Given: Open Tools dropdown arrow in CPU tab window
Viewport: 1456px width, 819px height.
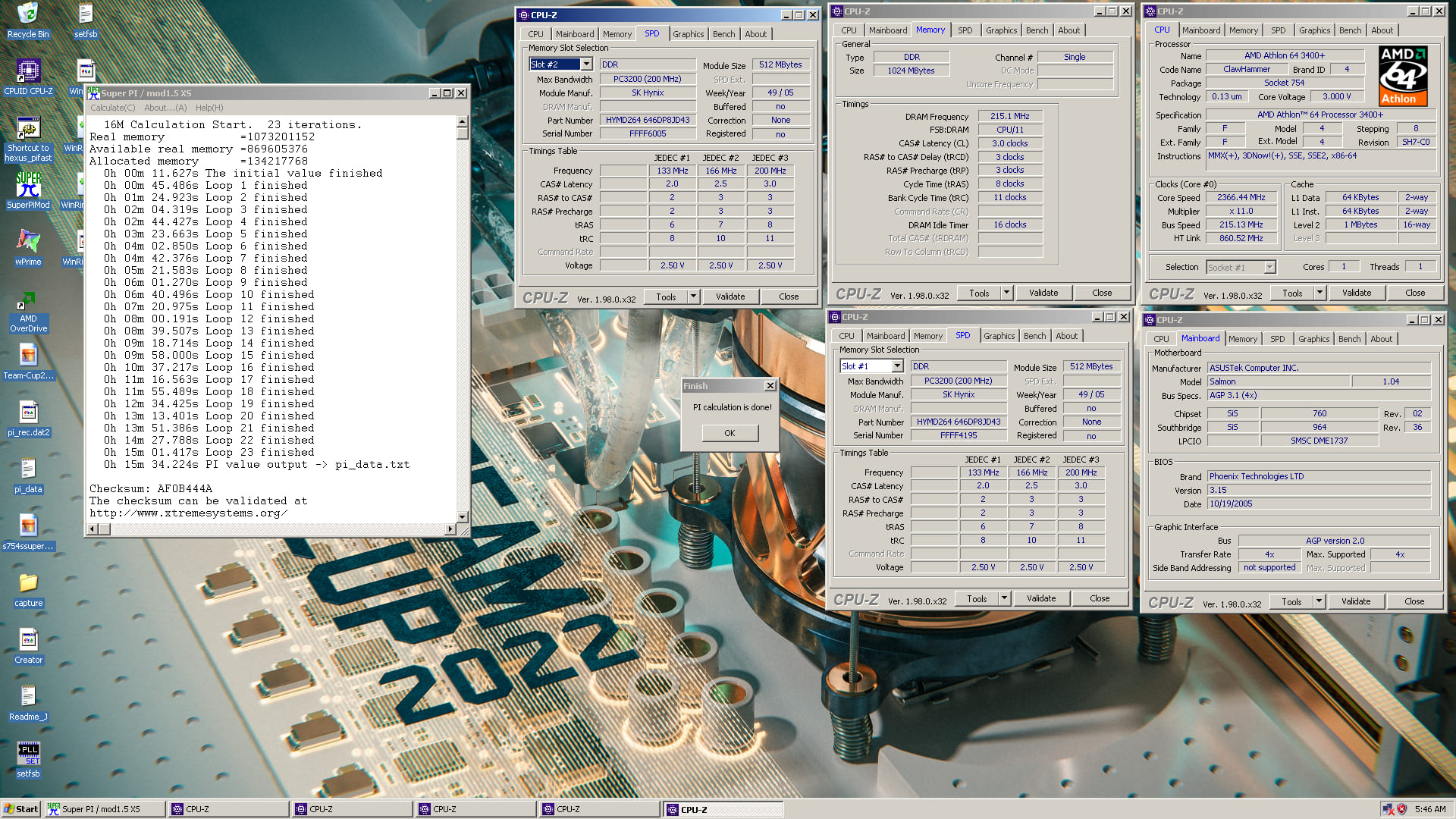Looking at the screenshot, I should coord(1319,293).
